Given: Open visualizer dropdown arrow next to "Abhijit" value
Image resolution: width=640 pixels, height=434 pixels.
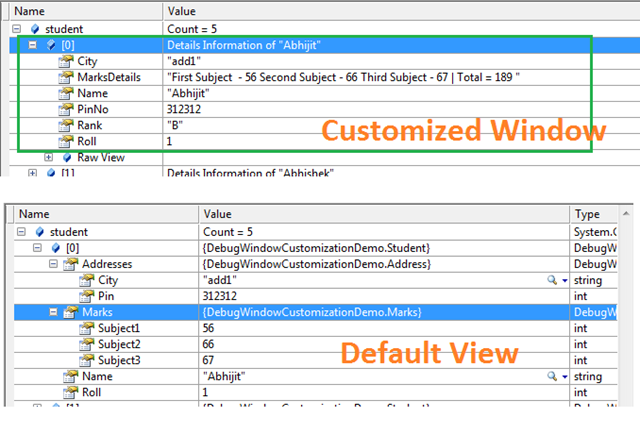Looking at the screenshot, I should 564,376.
